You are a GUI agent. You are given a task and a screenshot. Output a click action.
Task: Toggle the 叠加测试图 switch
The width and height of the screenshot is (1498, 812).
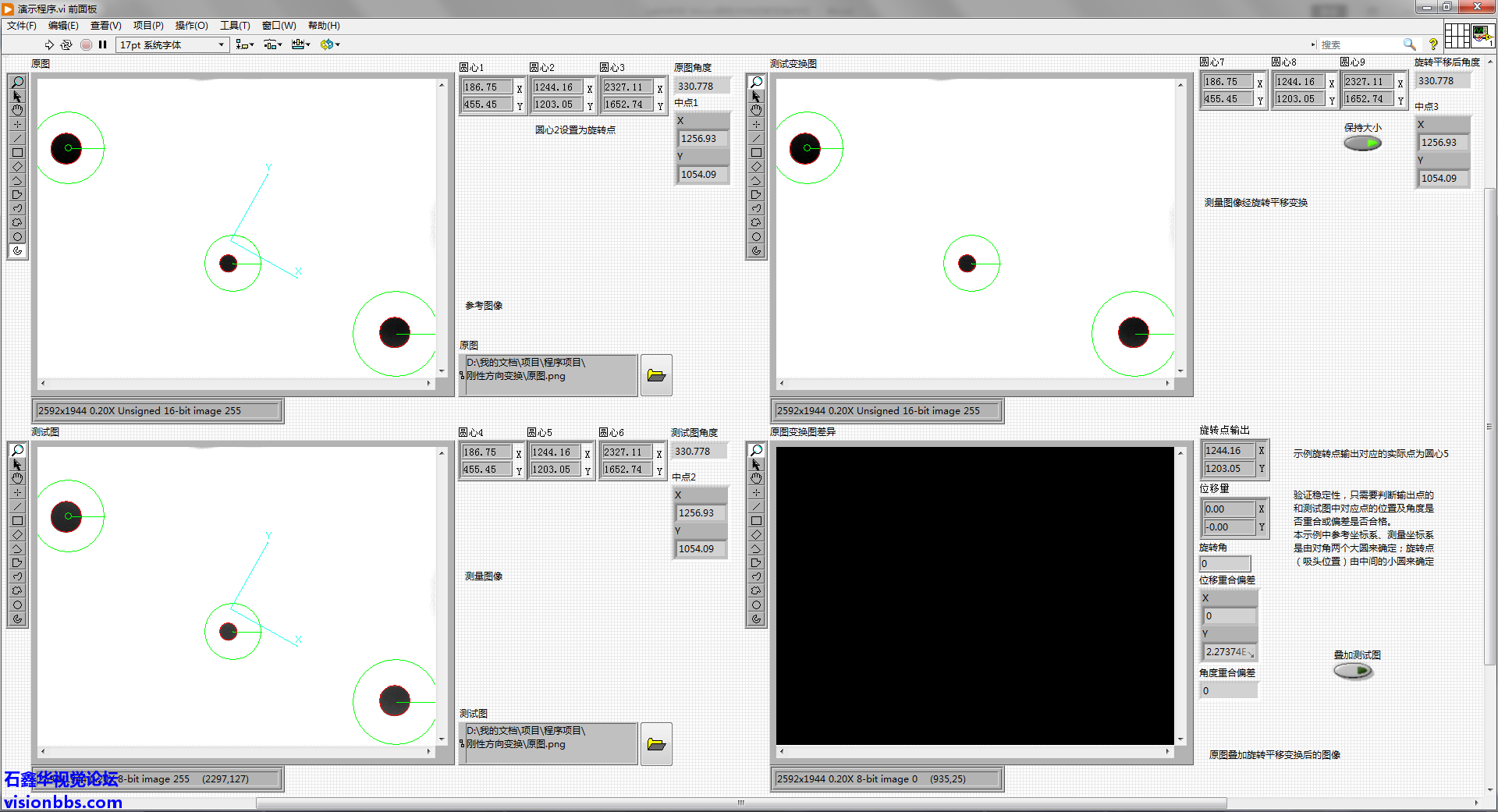1353,671
